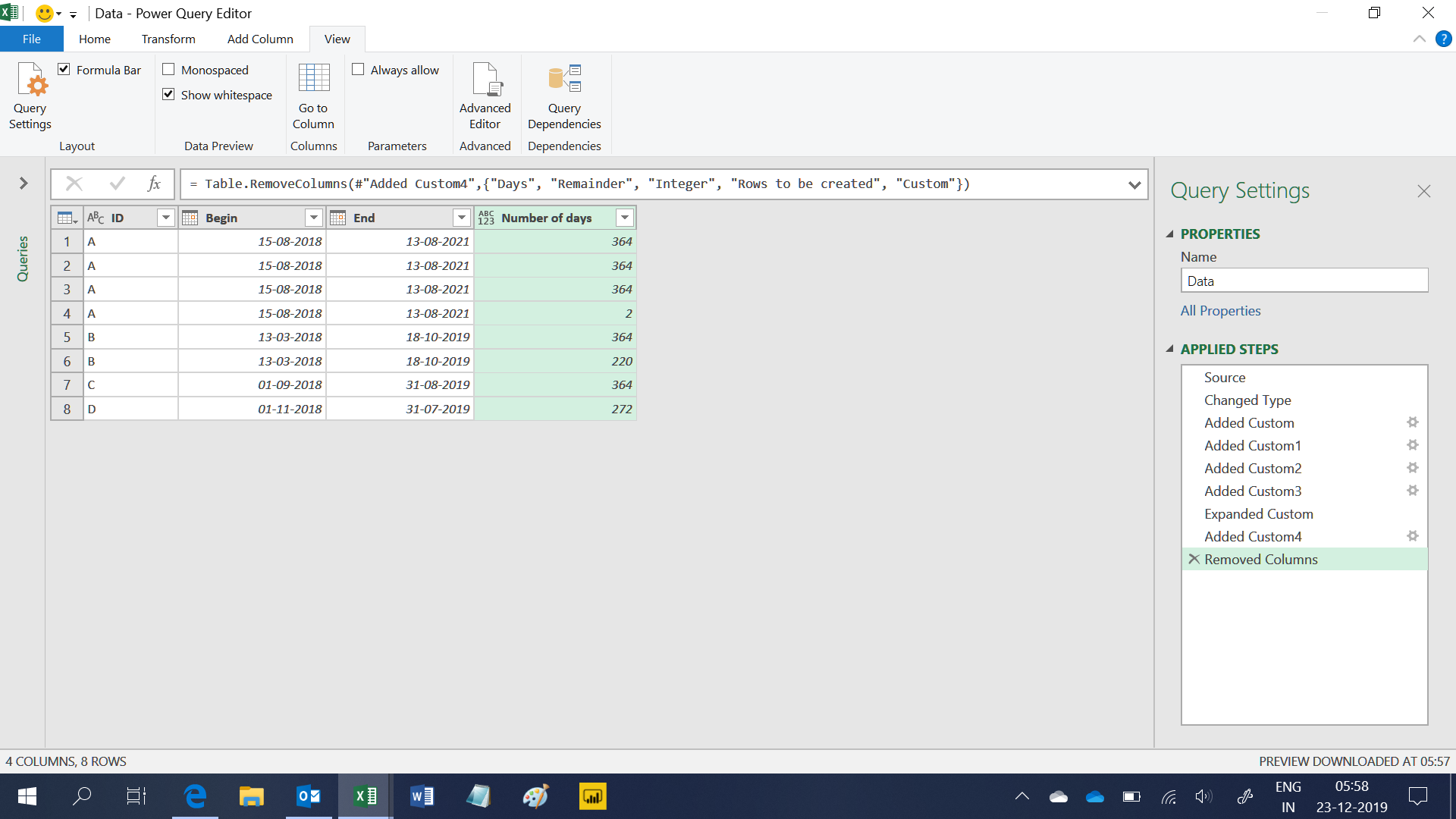Switch to the Transform tab
The height and width of the screenshot is (819, 1456).
click(168, 39)
